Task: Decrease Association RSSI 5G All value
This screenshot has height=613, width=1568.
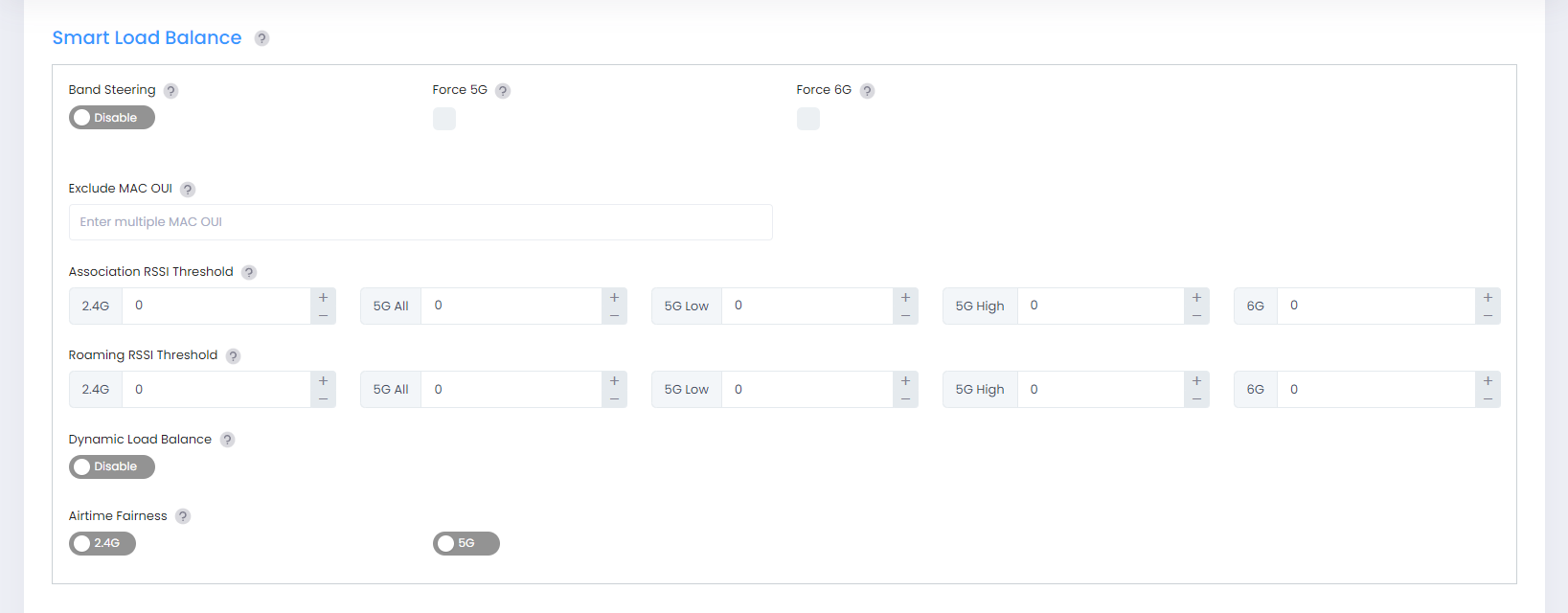Action: click(x=615, y=315)
